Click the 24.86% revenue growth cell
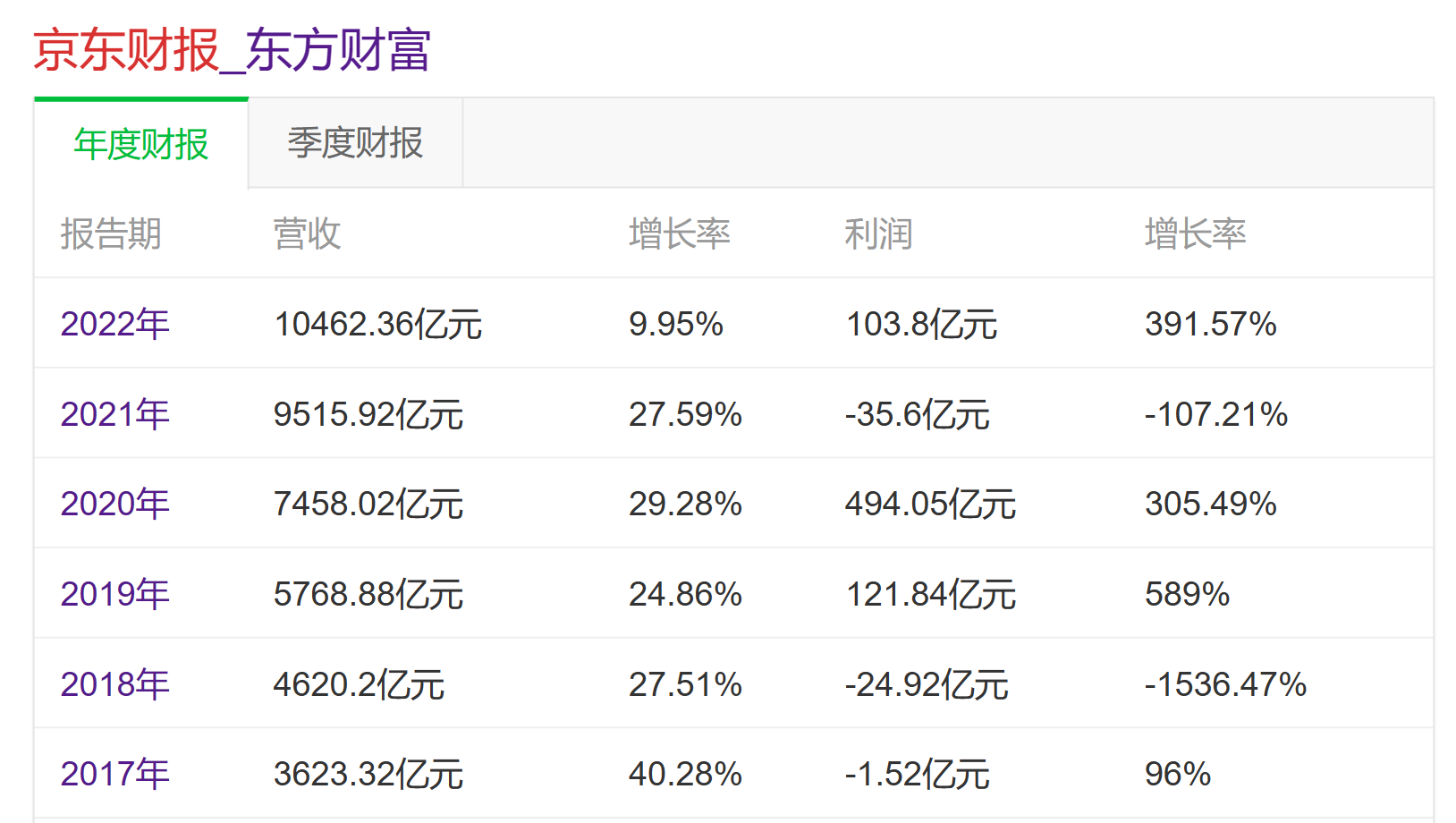This screenshot has width=1456, height=823. tap(685, 594)
